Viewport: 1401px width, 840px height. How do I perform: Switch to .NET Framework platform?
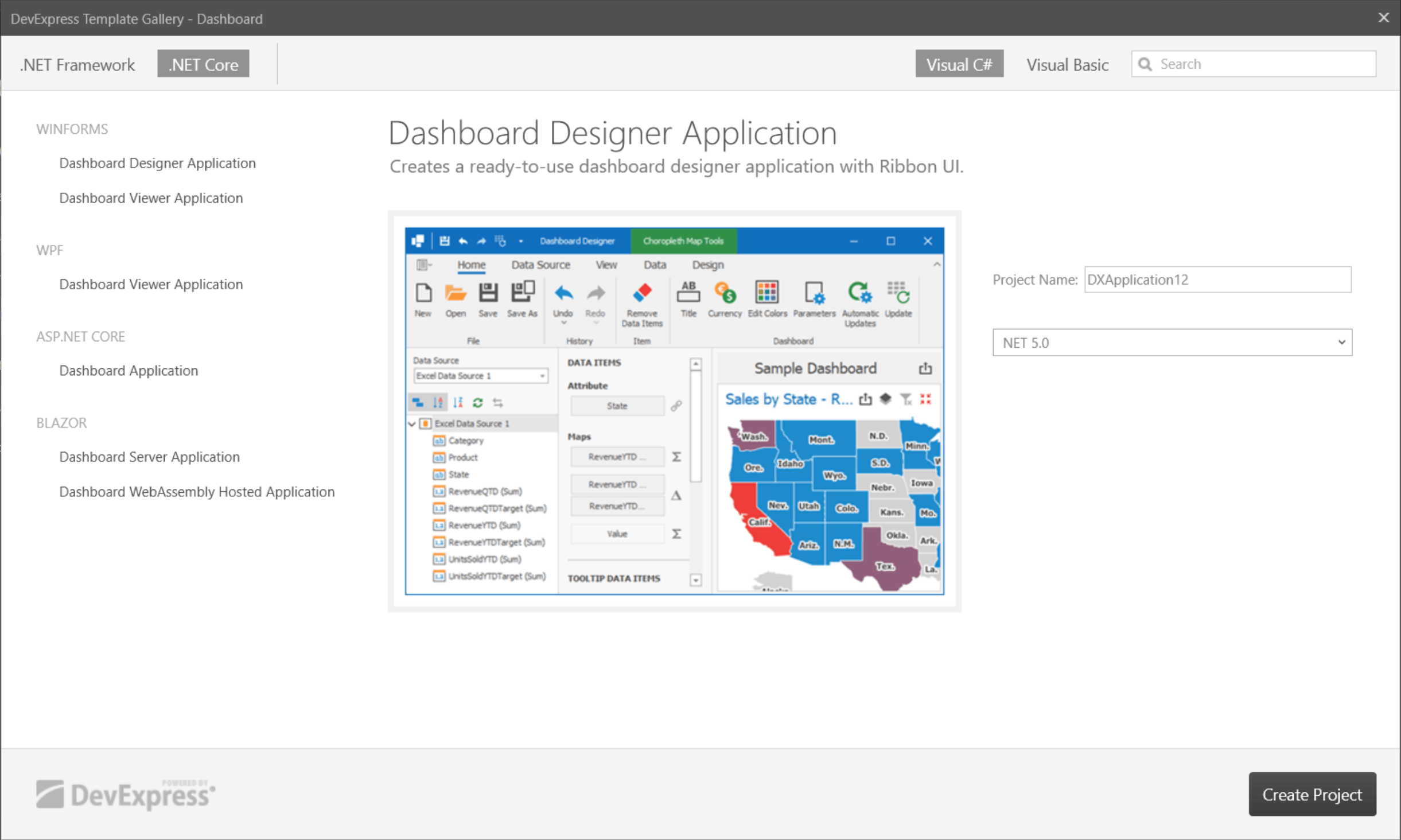click(x=77, y=64)
